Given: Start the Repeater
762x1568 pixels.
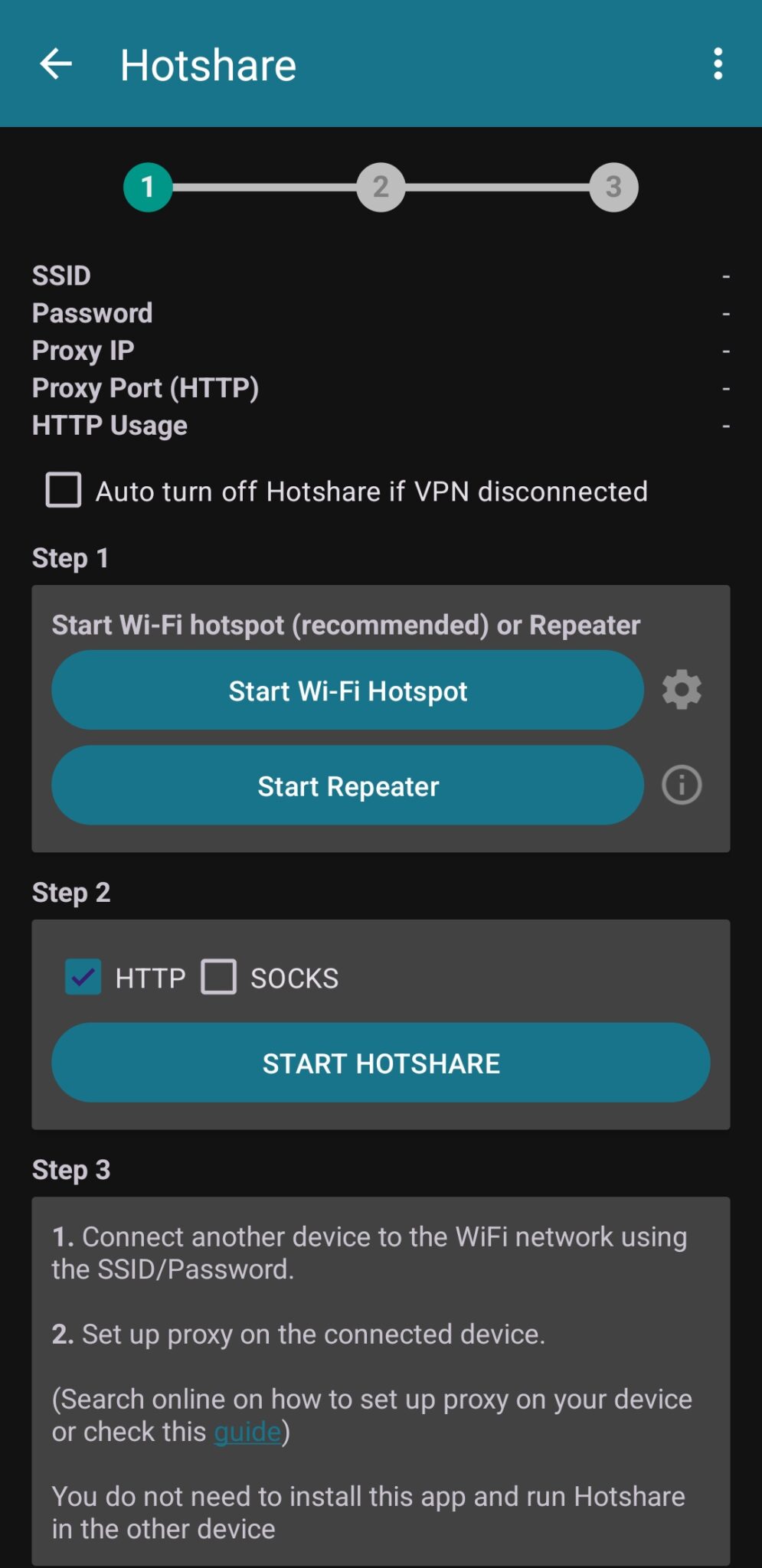Looking at the screenshot, I should coord(348,786).
